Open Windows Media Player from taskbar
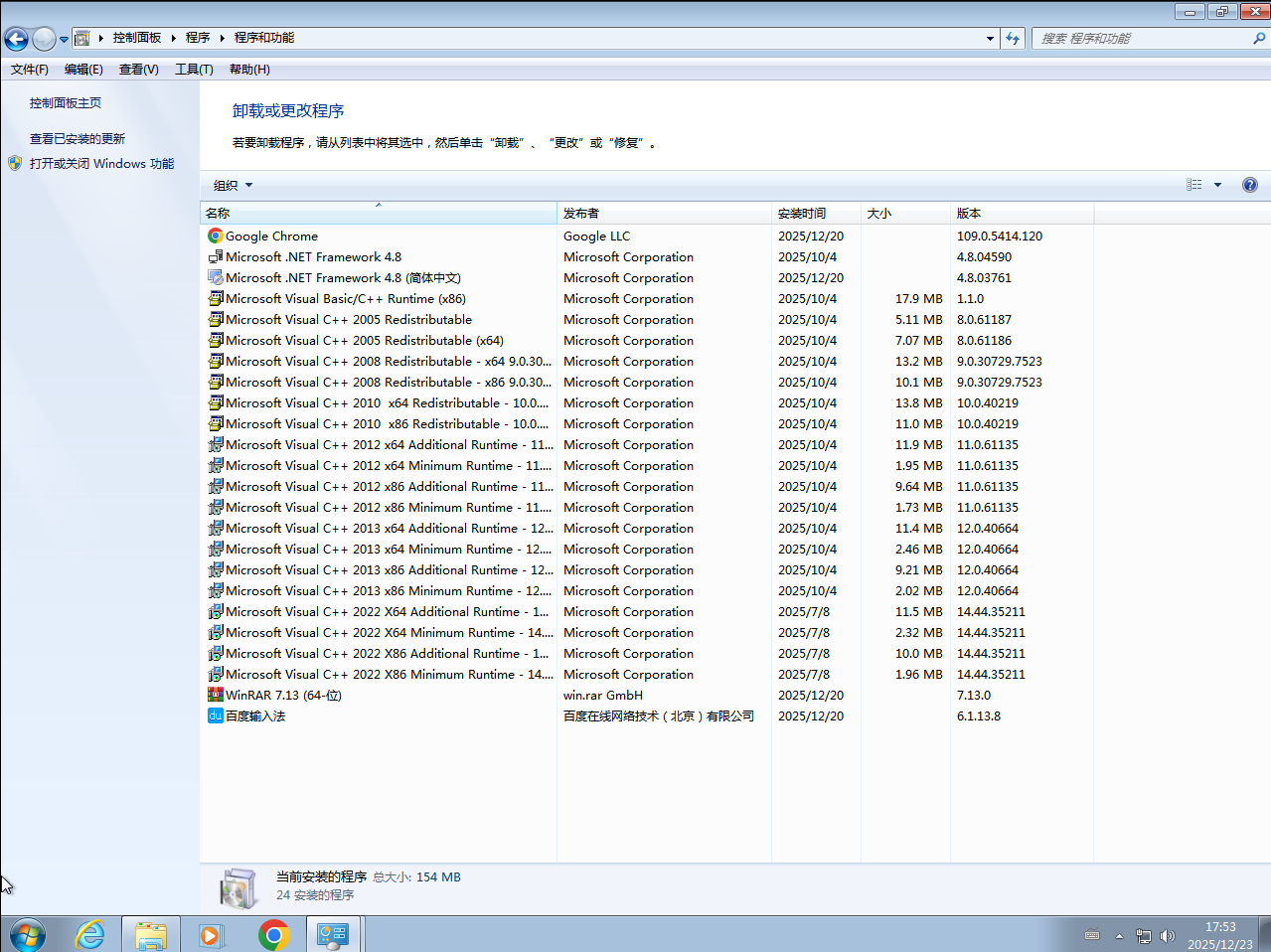The height and width of the screenshot is (952, 1271). click(211, 934)
